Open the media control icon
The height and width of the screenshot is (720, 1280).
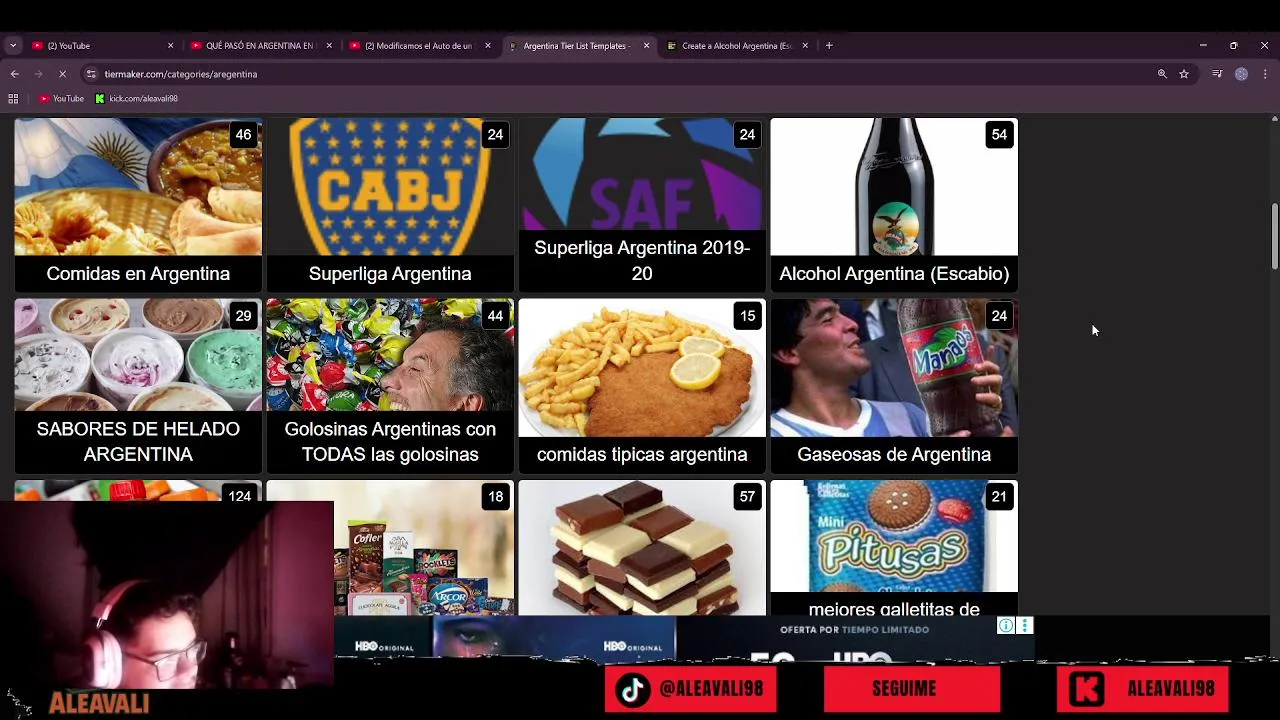1217,74
